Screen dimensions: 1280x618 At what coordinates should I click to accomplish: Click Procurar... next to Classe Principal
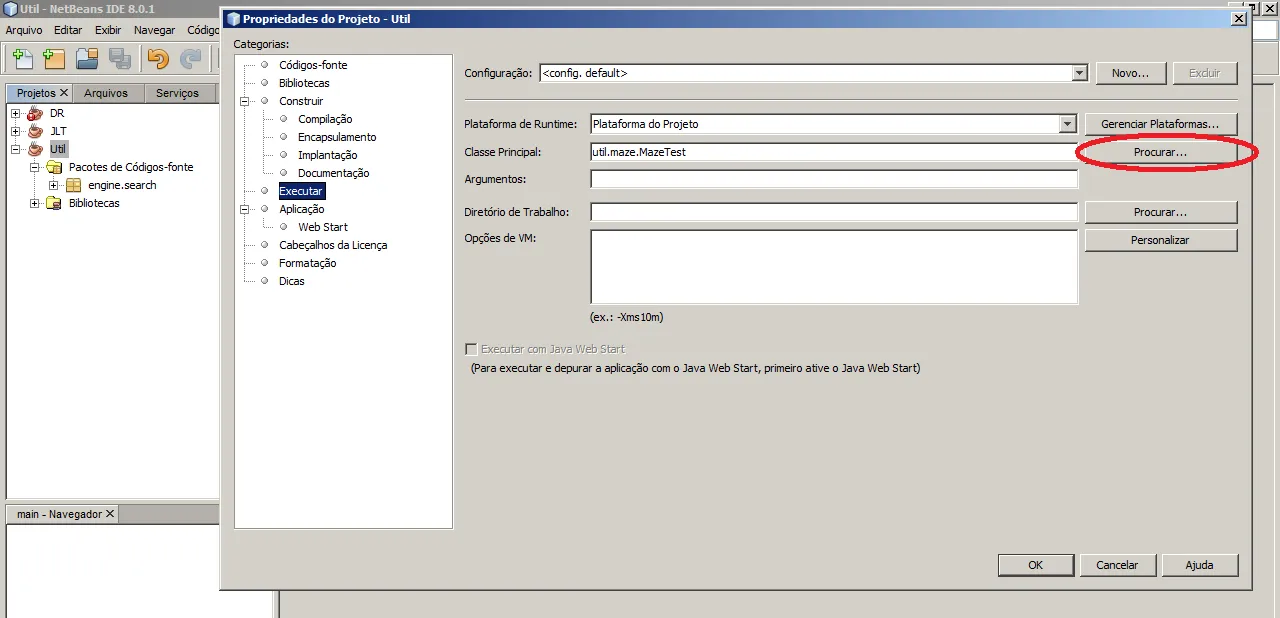(x=1160, y=153)
